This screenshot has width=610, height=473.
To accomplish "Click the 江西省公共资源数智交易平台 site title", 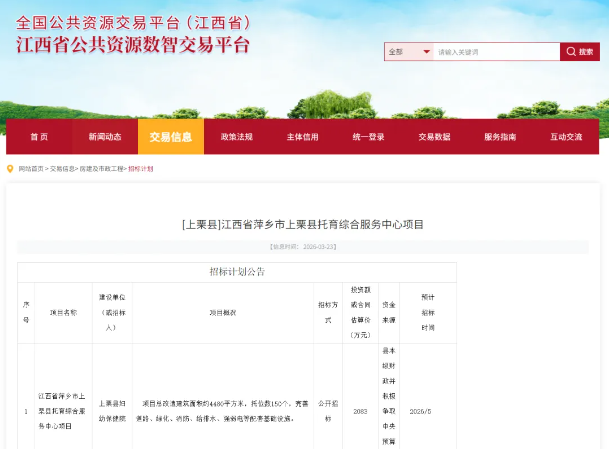I will pyautogui.click(x=133, y=44).
